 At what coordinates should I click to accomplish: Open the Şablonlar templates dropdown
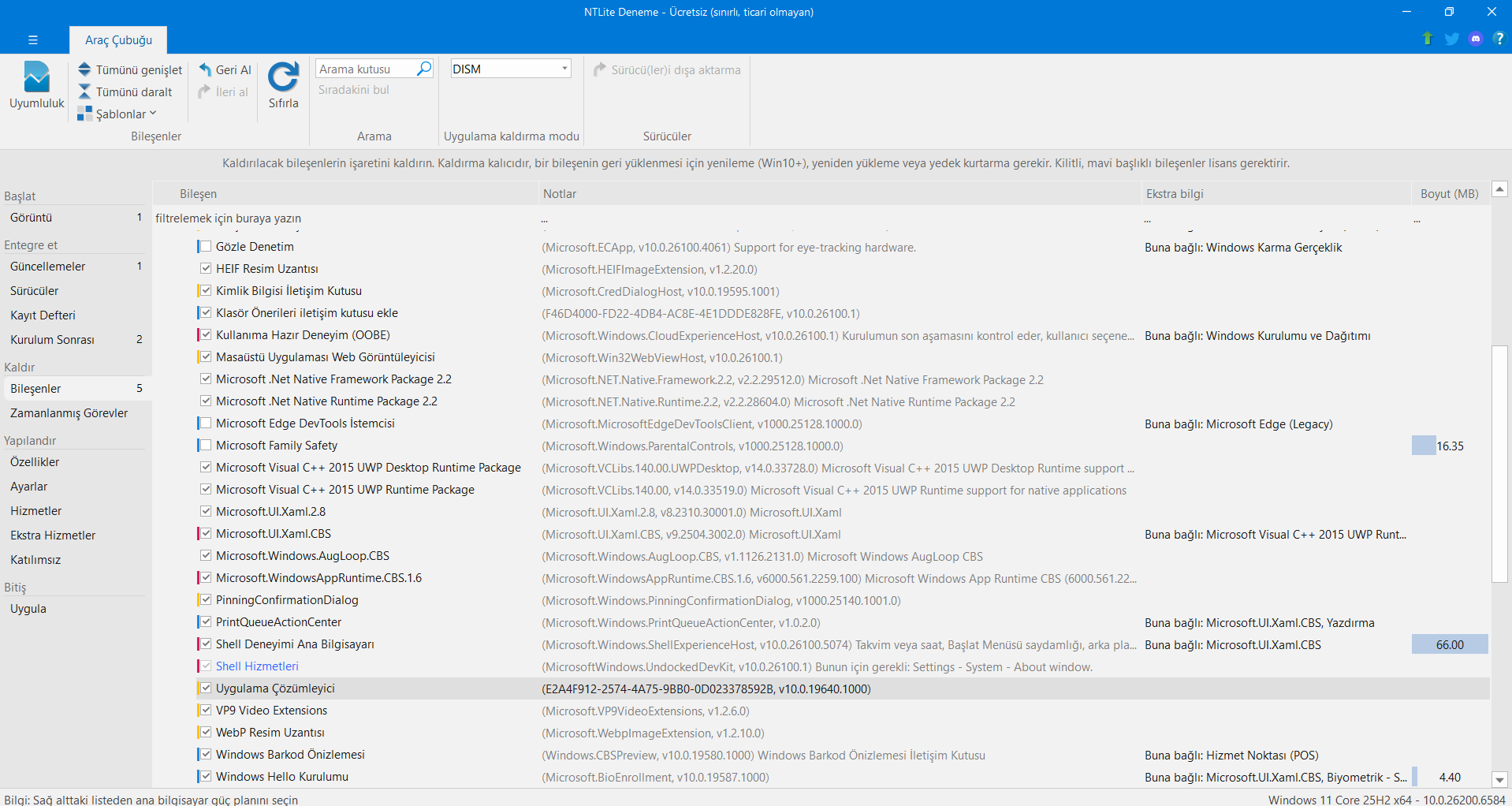click(117, 114)
